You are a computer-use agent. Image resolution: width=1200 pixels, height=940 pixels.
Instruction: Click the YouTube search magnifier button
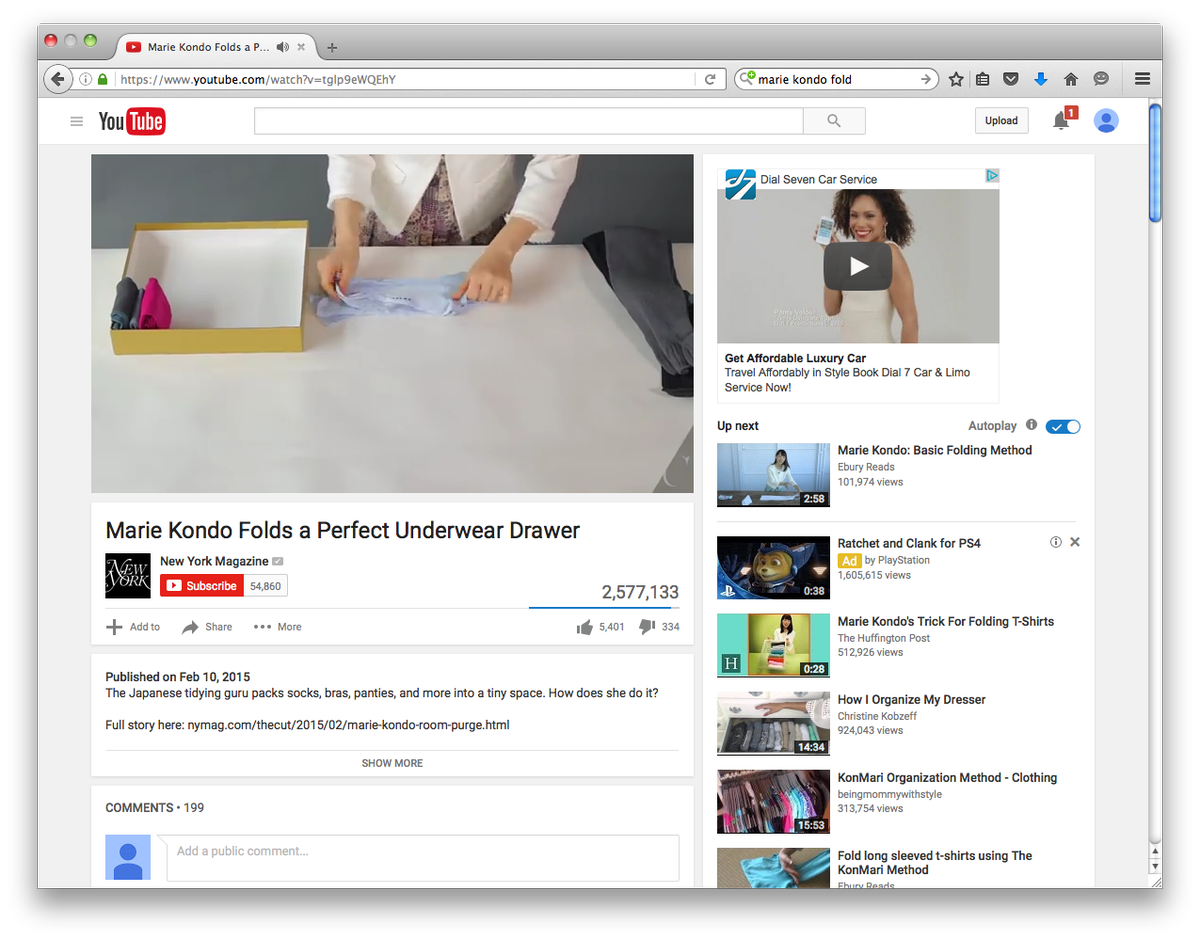[x=834, y=121]
